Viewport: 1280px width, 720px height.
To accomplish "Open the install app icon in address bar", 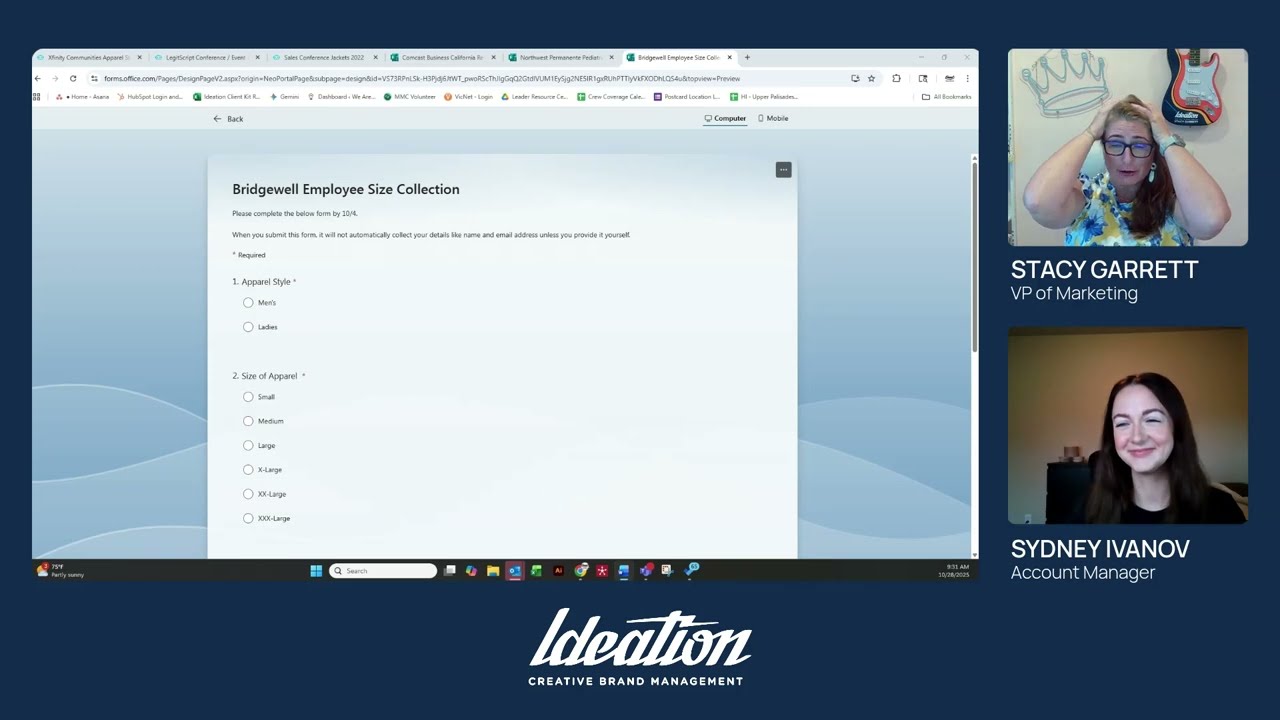I will (x=855, y=78).
